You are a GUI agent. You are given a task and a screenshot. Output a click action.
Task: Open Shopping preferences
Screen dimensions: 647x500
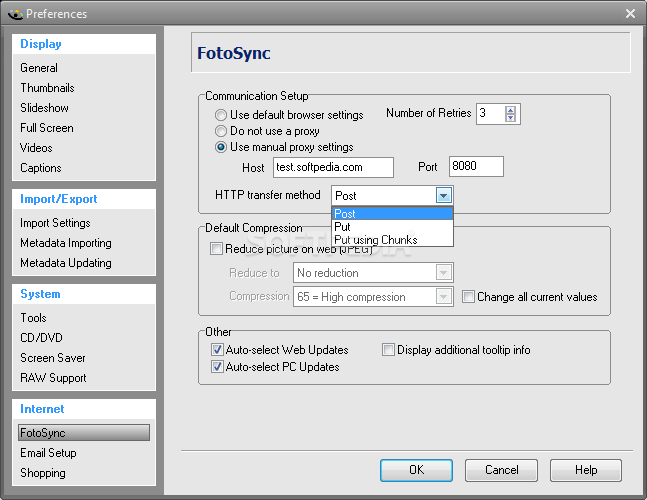pyautogui.click(x=43, y=473)
